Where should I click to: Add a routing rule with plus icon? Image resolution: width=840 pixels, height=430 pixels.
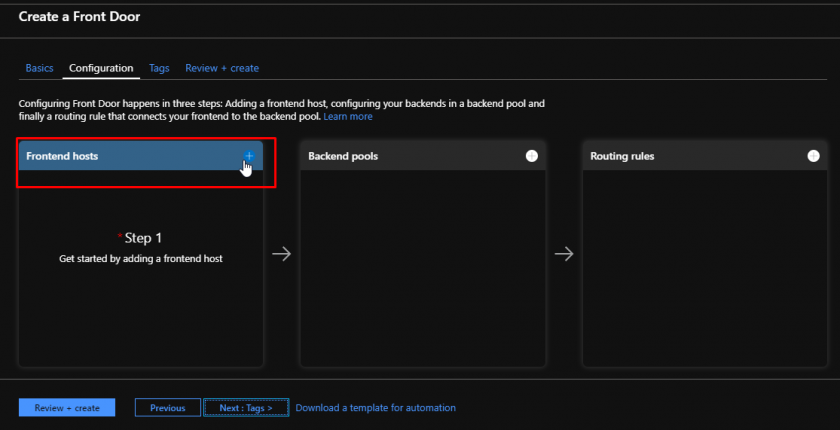click(813, 156)
